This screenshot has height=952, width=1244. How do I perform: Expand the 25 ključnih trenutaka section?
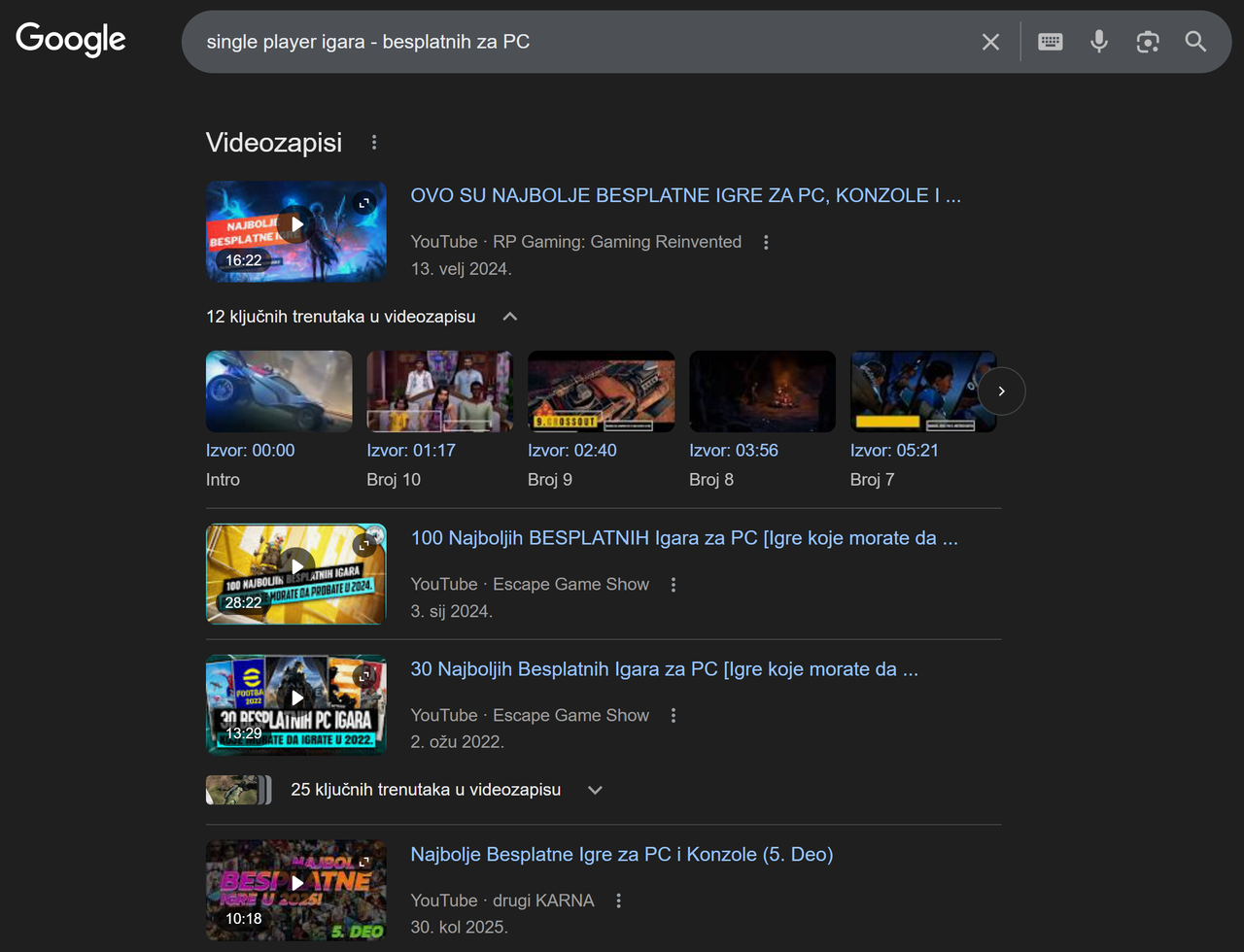pyautogui.click(x=596, y=790)
